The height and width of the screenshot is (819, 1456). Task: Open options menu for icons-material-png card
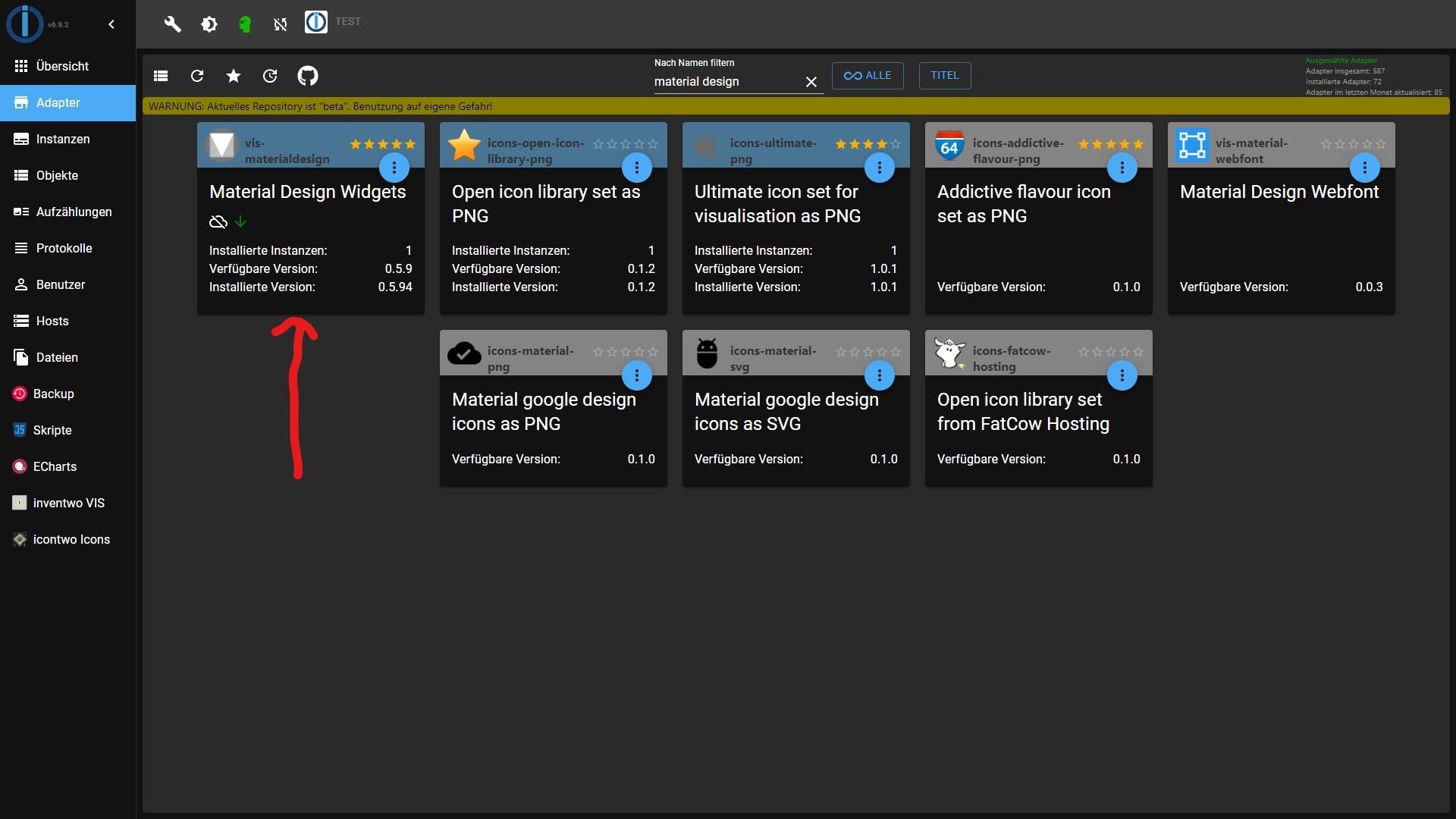click(637, 375)
